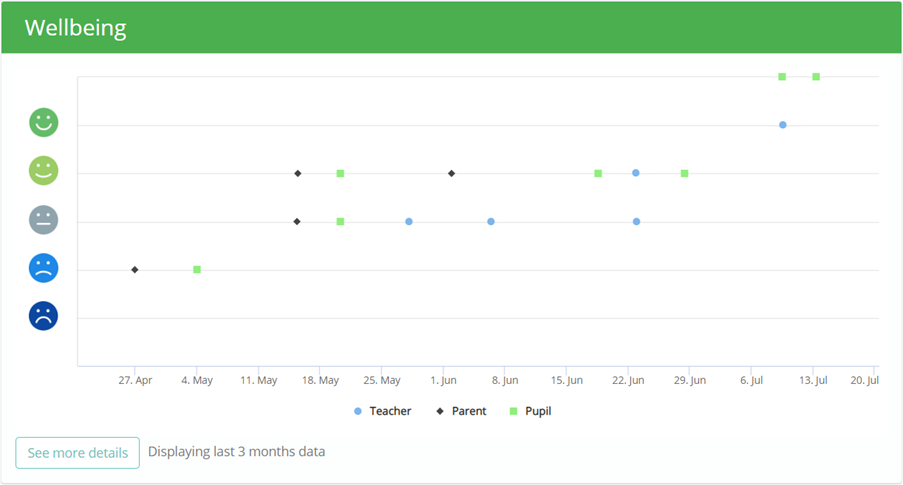Select the Parent diamond point at 27. Apr
The height and width of the screenshot is (485, 903).
(135, 270)
